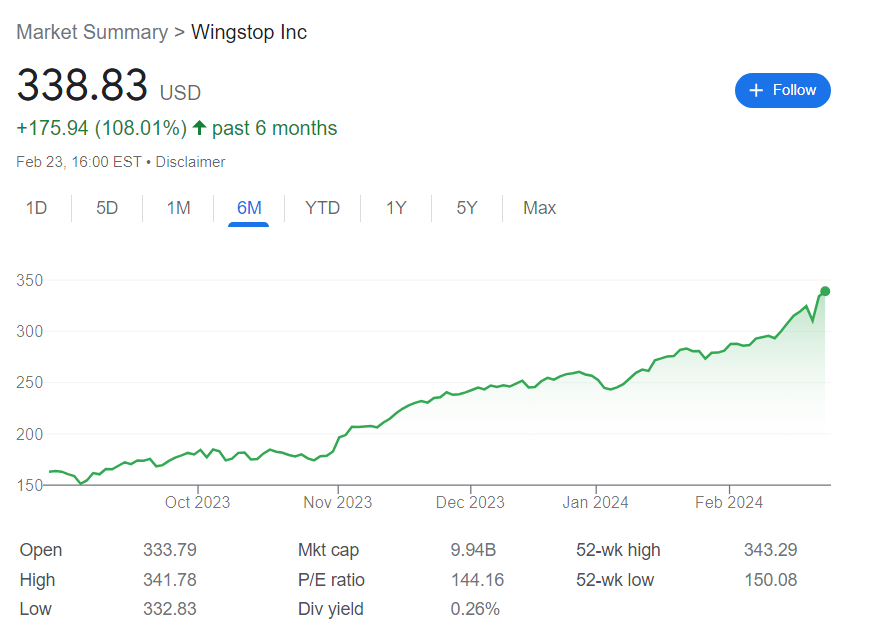Select the 1D time range tab
This screenshot has height=639, width=889.
36,208
